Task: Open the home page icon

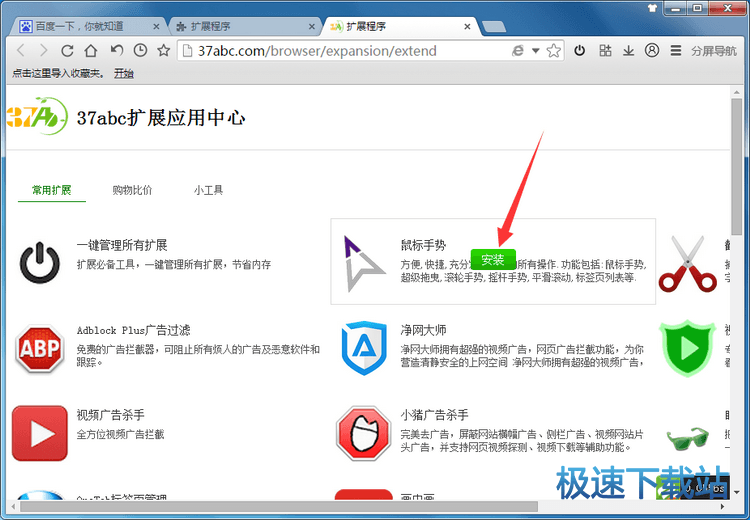Action: (90, 50)
